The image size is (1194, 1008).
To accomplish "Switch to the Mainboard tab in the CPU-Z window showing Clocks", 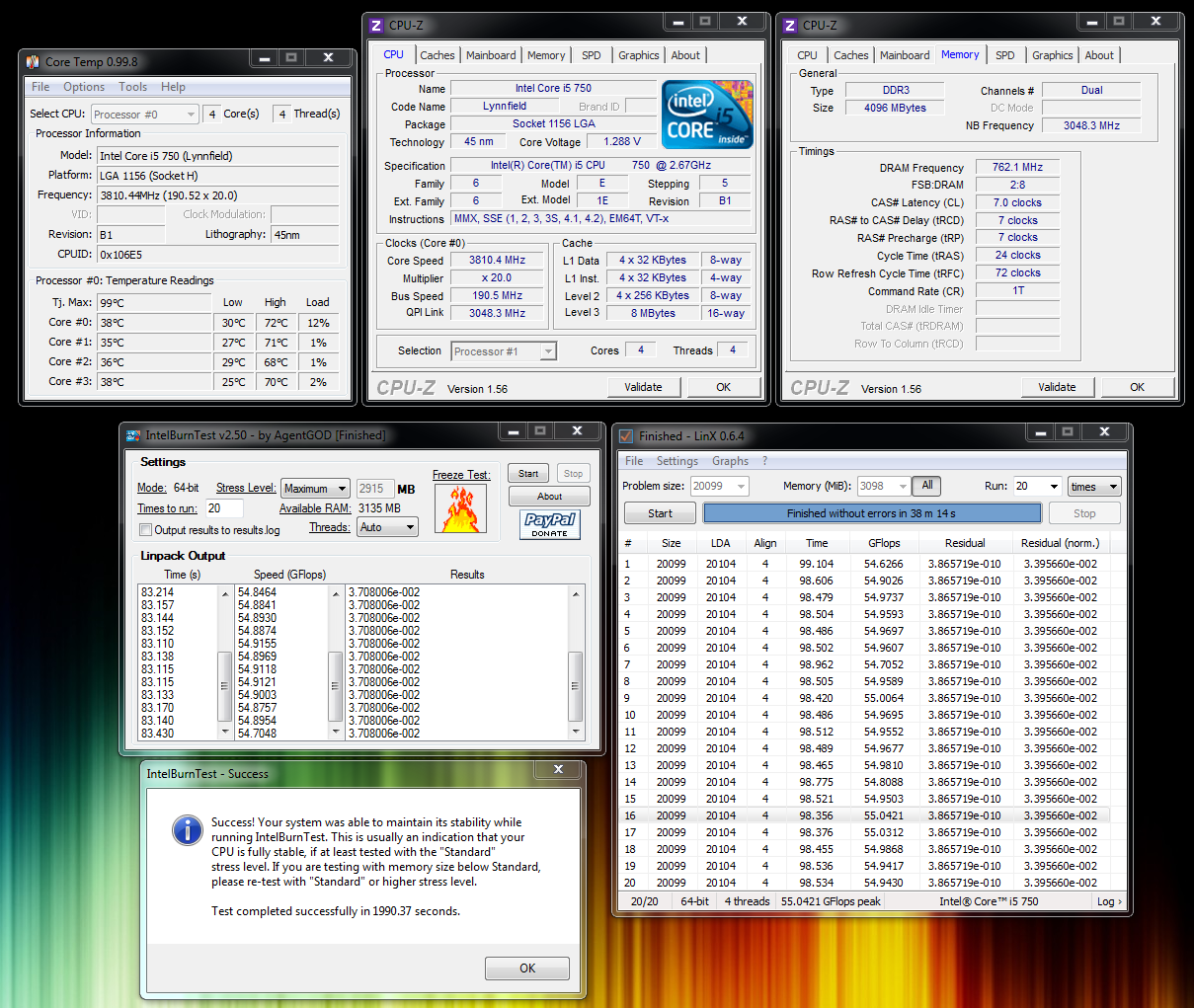I will [491, 55].
